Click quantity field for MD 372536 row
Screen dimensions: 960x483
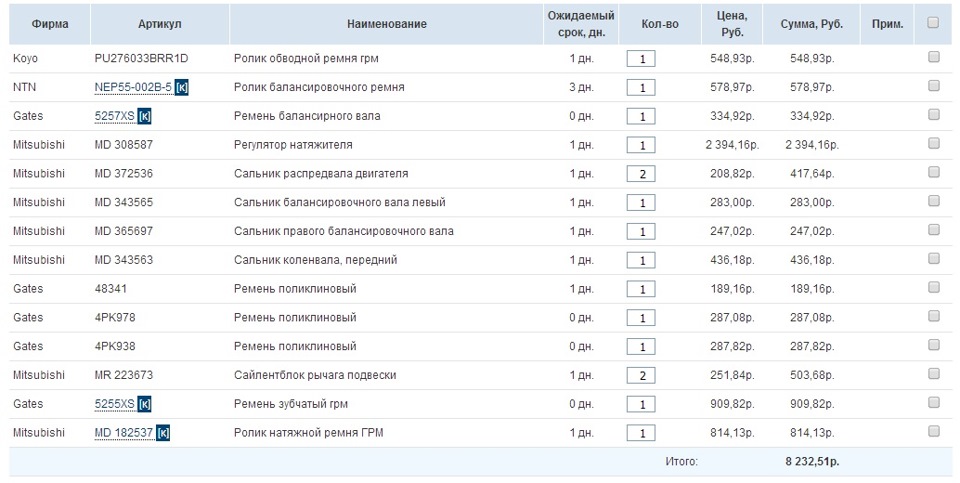(x=640, y=174)
